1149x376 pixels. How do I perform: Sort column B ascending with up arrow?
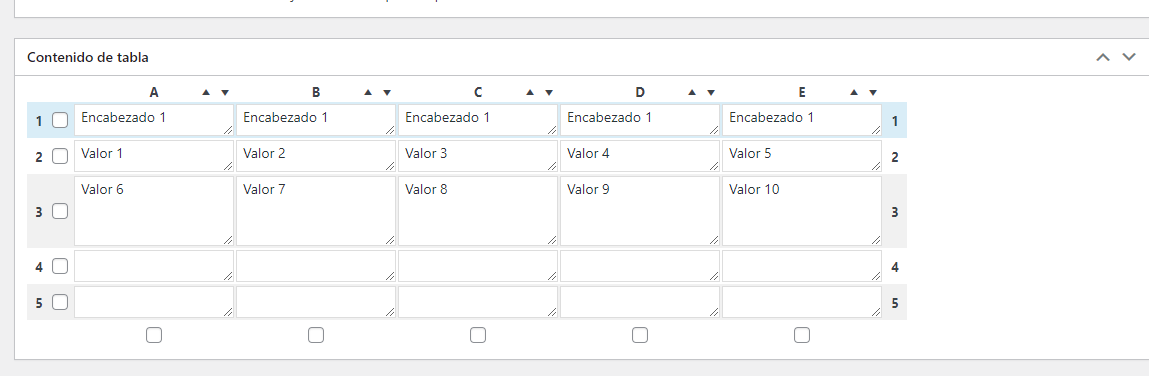[368, 92]
